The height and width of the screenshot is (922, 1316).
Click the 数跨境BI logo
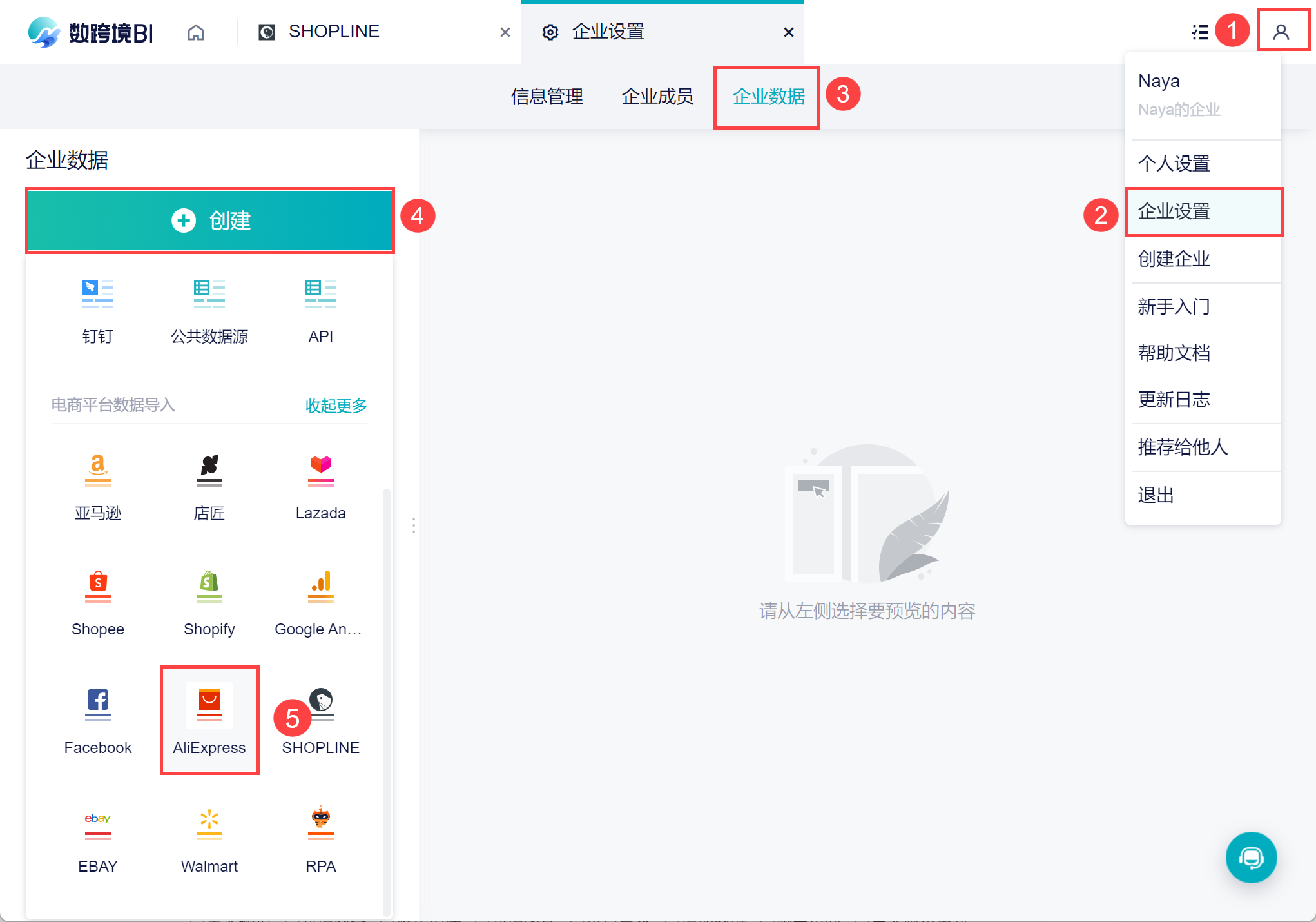(90, 32)
